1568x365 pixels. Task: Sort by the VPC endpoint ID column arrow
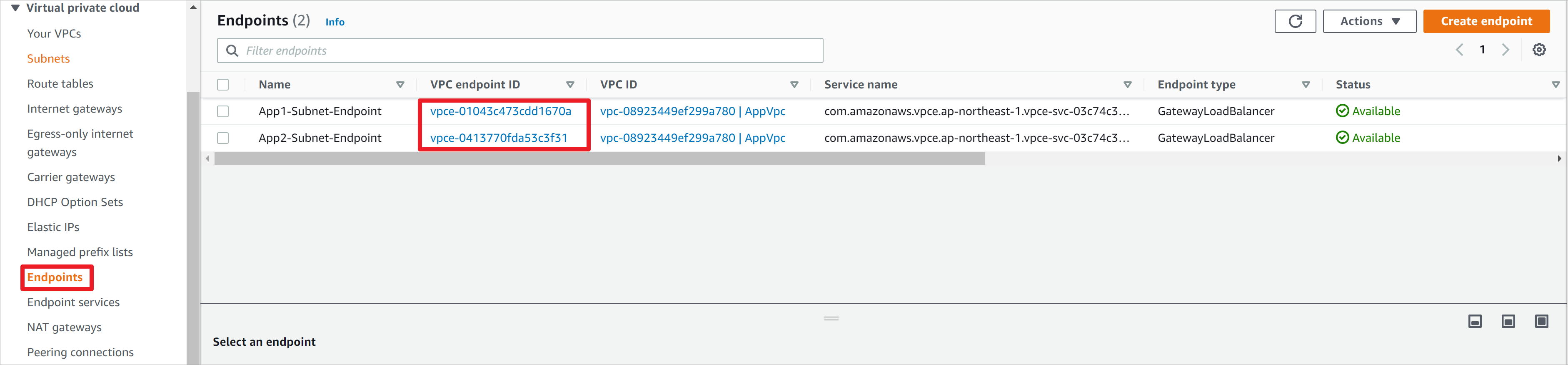pos(570,85)
